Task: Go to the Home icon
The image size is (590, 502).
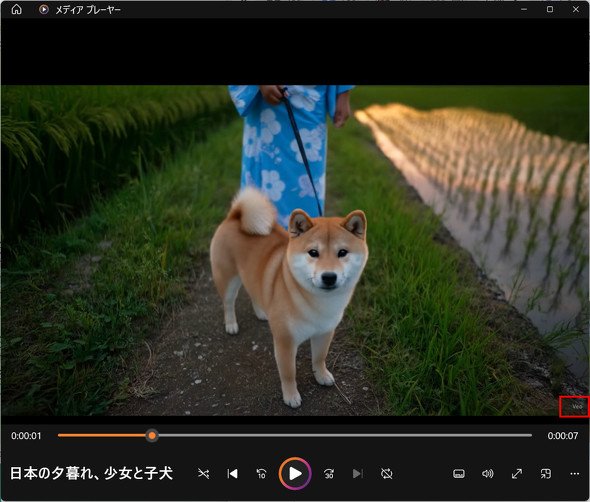Action: coord(17,9)
